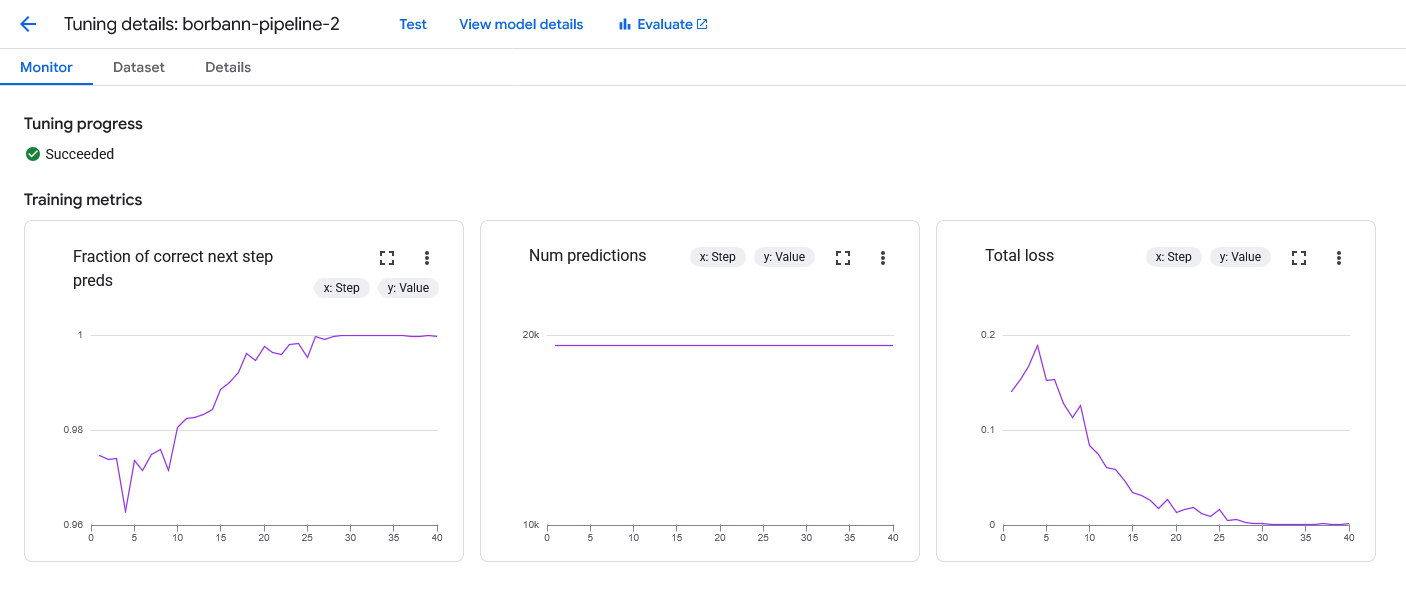
Task: Click the Test link in the header
Action: click(x=412, y=24)
